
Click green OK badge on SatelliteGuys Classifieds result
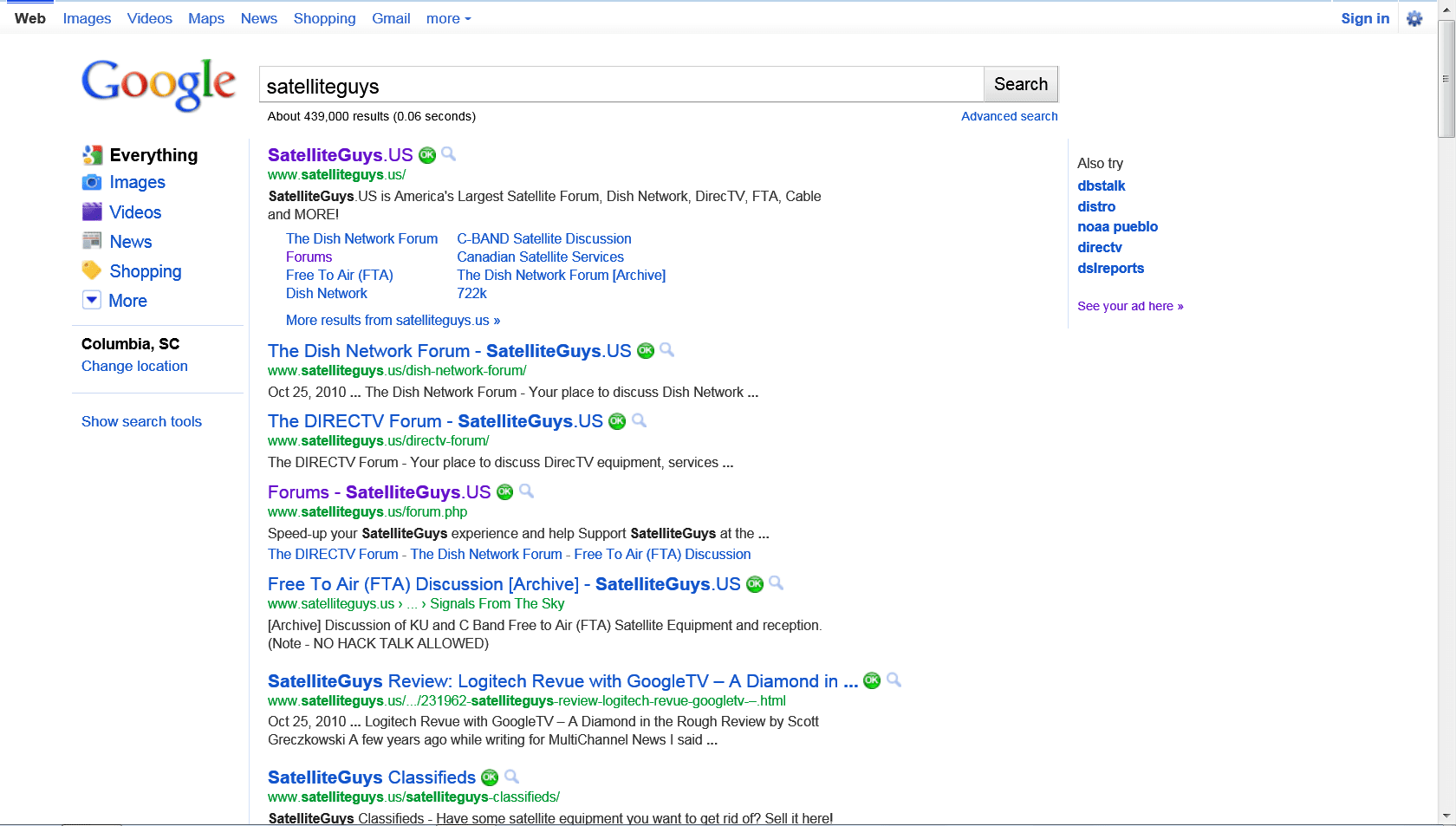click(490, 777)
